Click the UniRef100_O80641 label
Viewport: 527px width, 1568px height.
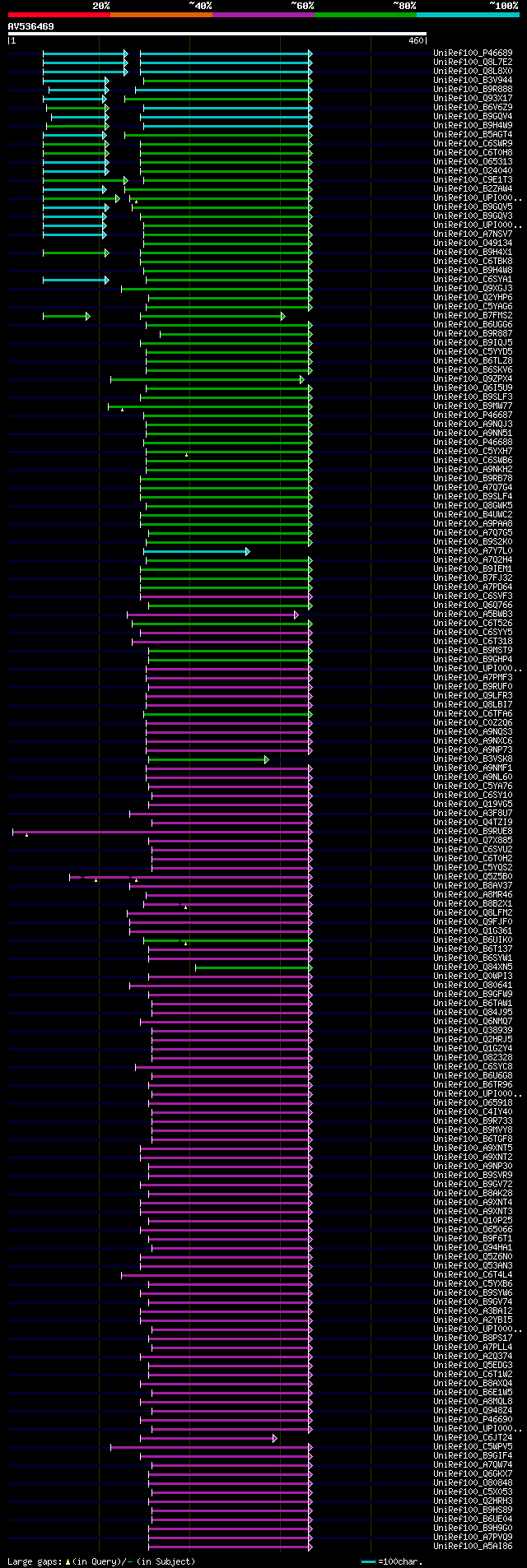pyautogui.click(x=473, y=986)
